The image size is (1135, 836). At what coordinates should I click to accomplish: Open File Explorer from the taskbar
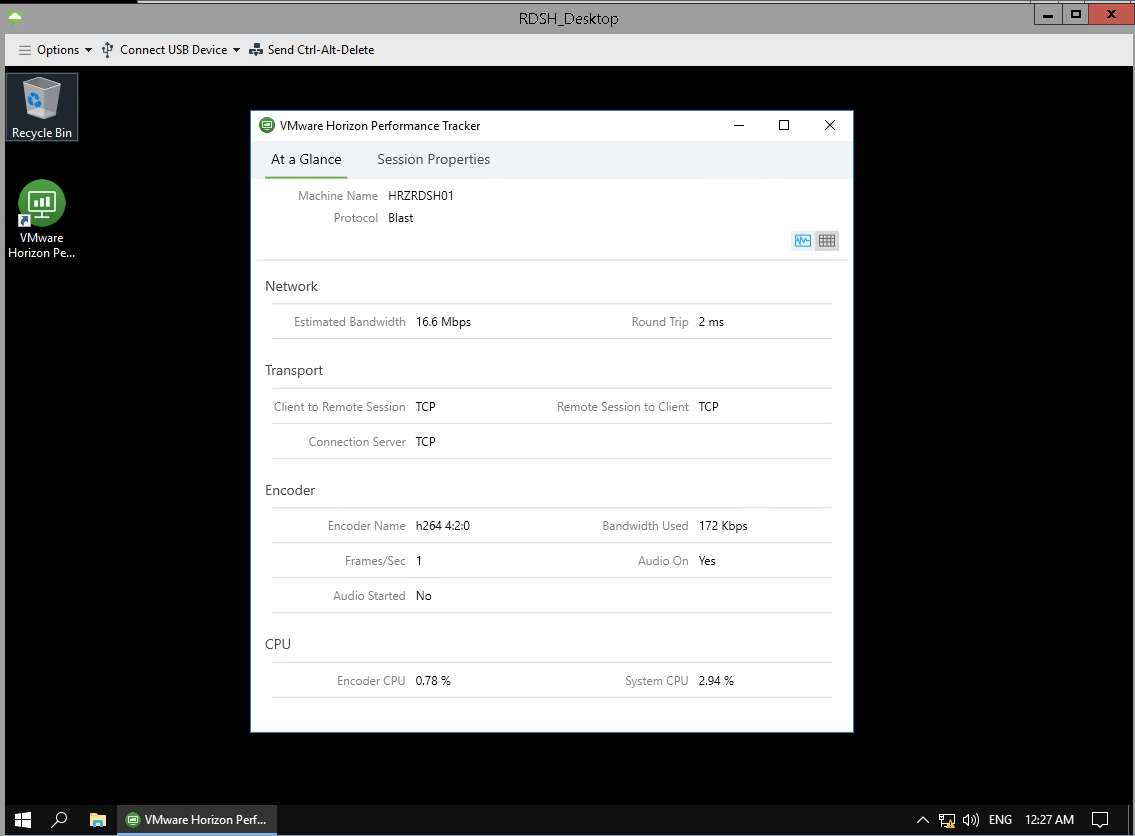click(x=98, y=819)
